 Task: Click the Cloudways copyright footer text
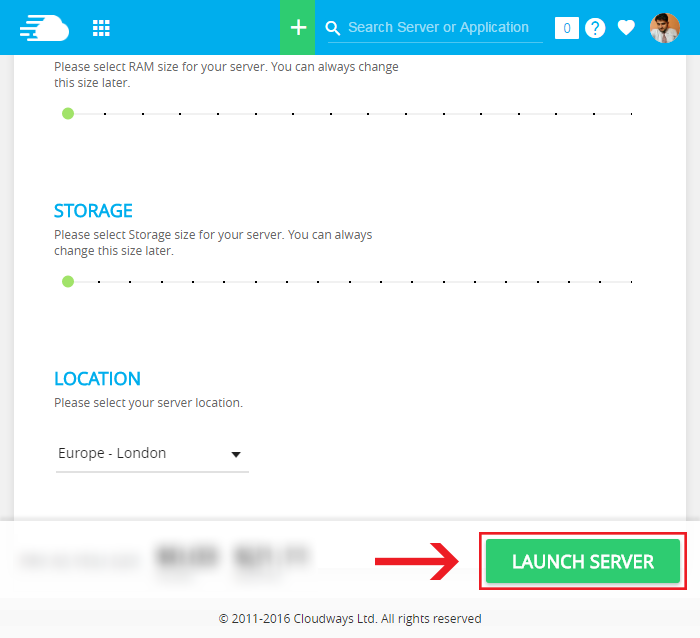(350, 619)
